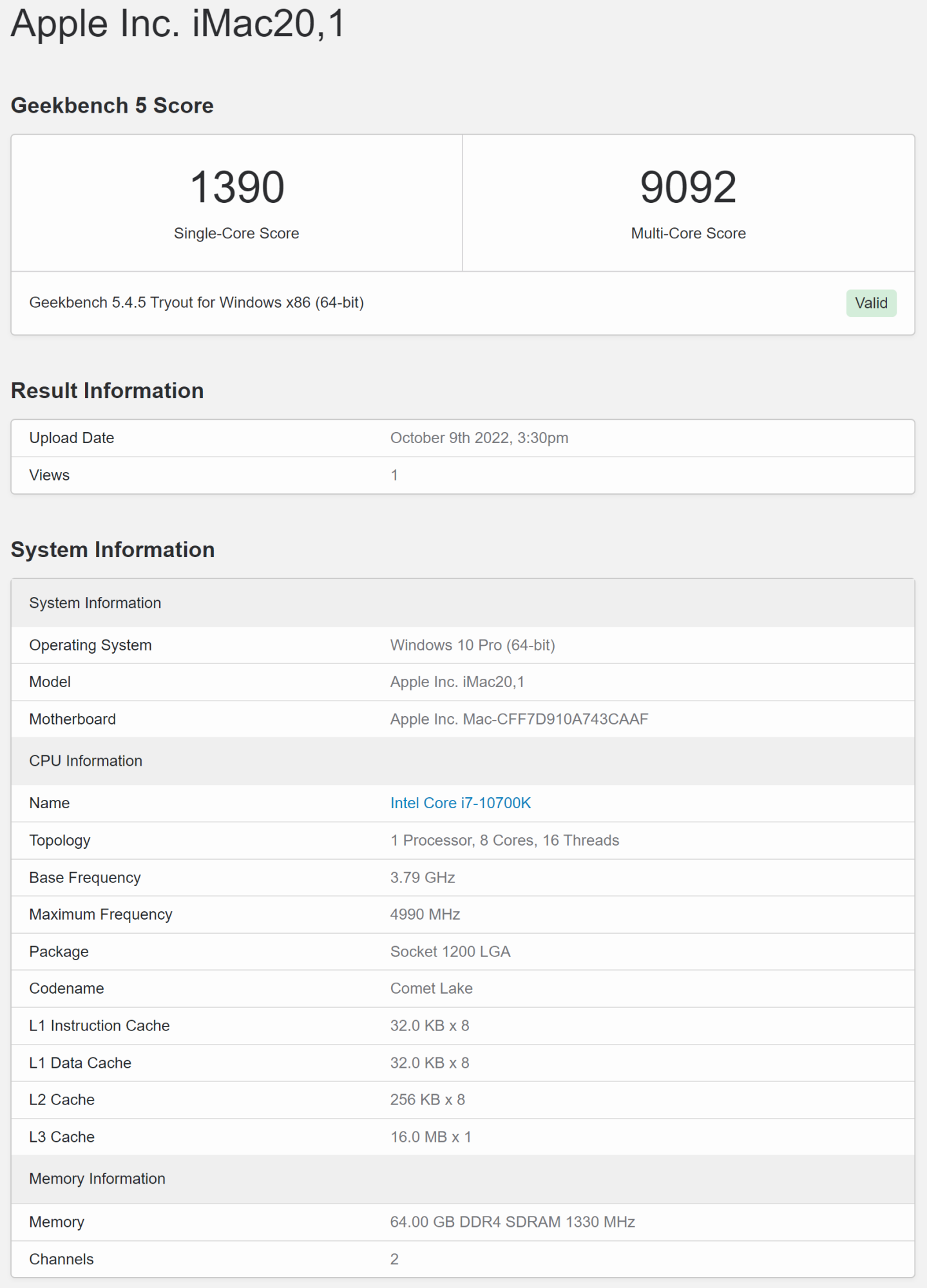Select the 4990 MHz value
The height and width of the screenshot is (1288, 927).
pos(425,914)
